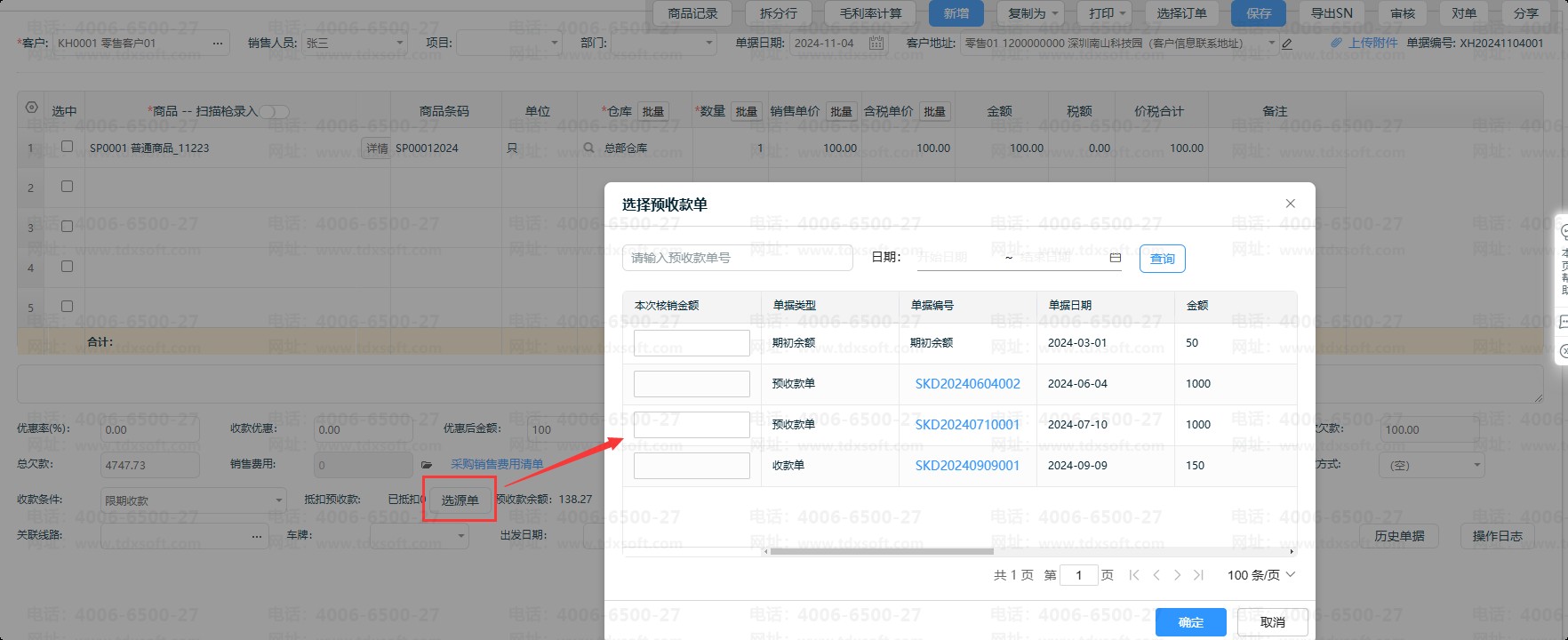Click the 确定 button in the dialog
The image size is (1568, 640).
pyautogui.click(x=1190, y=622)
